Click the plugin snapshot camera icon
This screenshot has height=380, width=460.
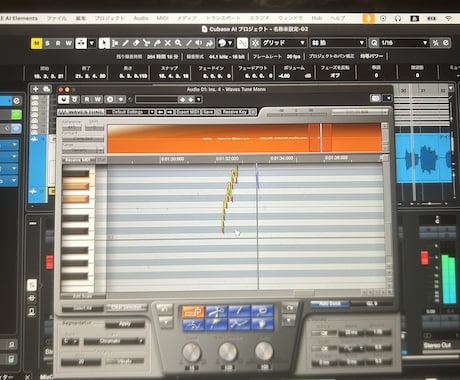375,98
